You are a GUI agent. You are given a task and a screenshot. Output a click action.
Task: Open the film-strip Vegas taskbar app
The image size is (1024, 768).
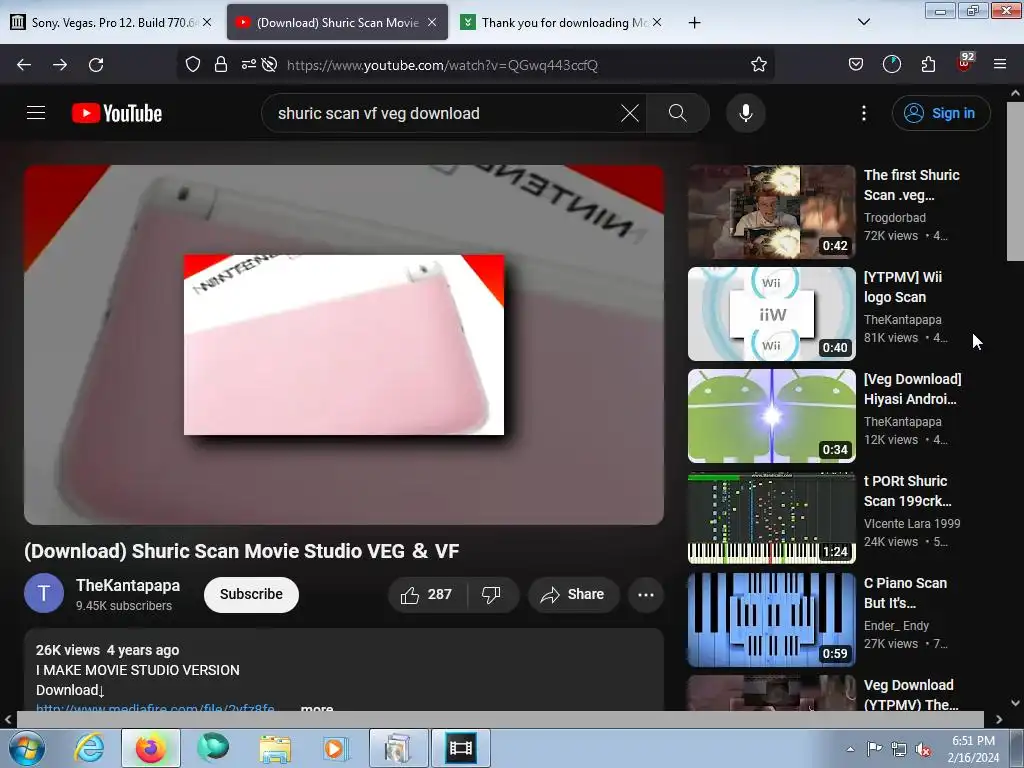point(460,748)
